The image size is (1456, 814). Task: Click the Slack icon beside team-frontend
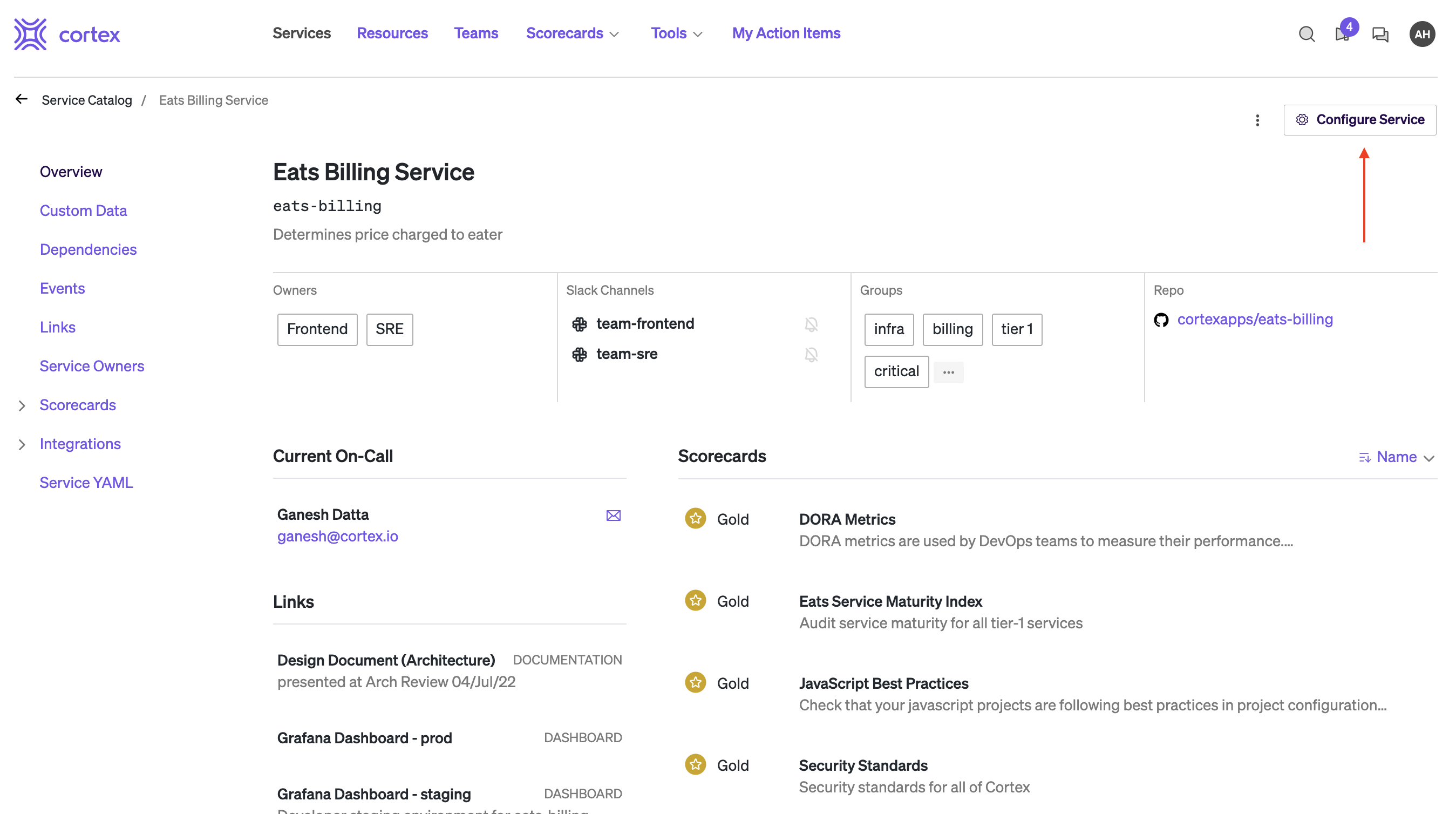[580, 324]
